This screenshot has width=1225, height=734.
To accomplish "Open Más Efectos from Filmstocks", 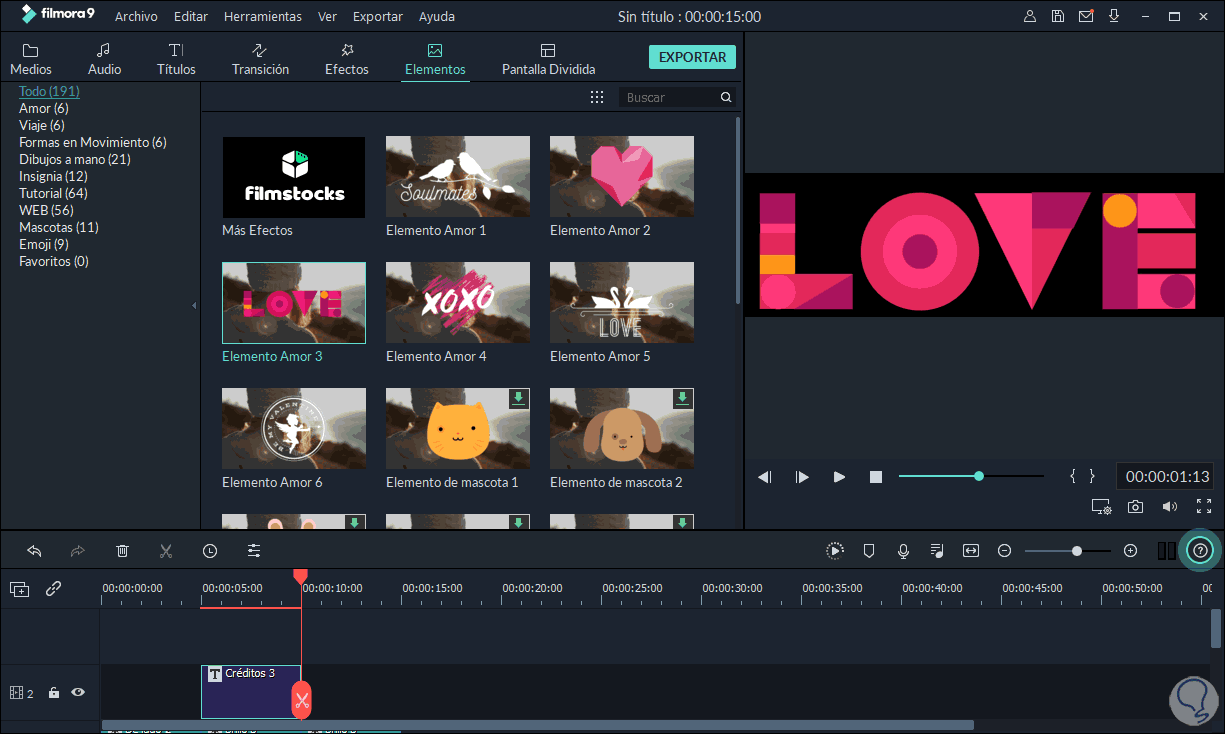I will pyautogui.click(x=293, y=176).
